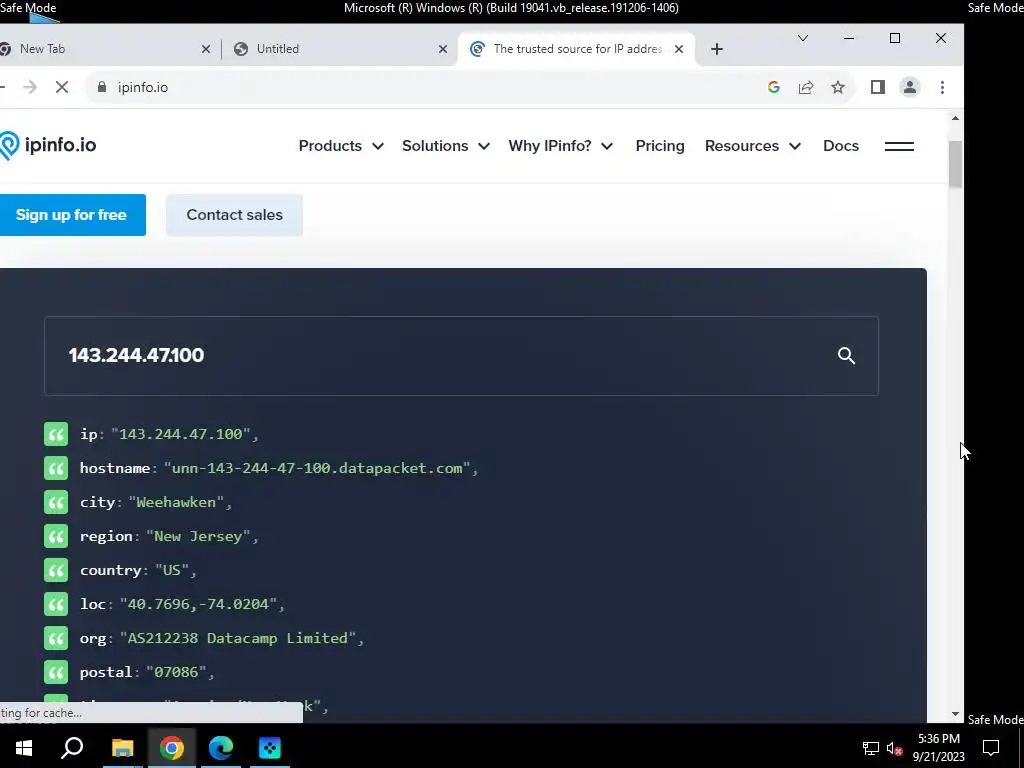The image size is (1024, 768).
Task: Select the trusted source for IP tab
Action: click(x=577, y=49)
